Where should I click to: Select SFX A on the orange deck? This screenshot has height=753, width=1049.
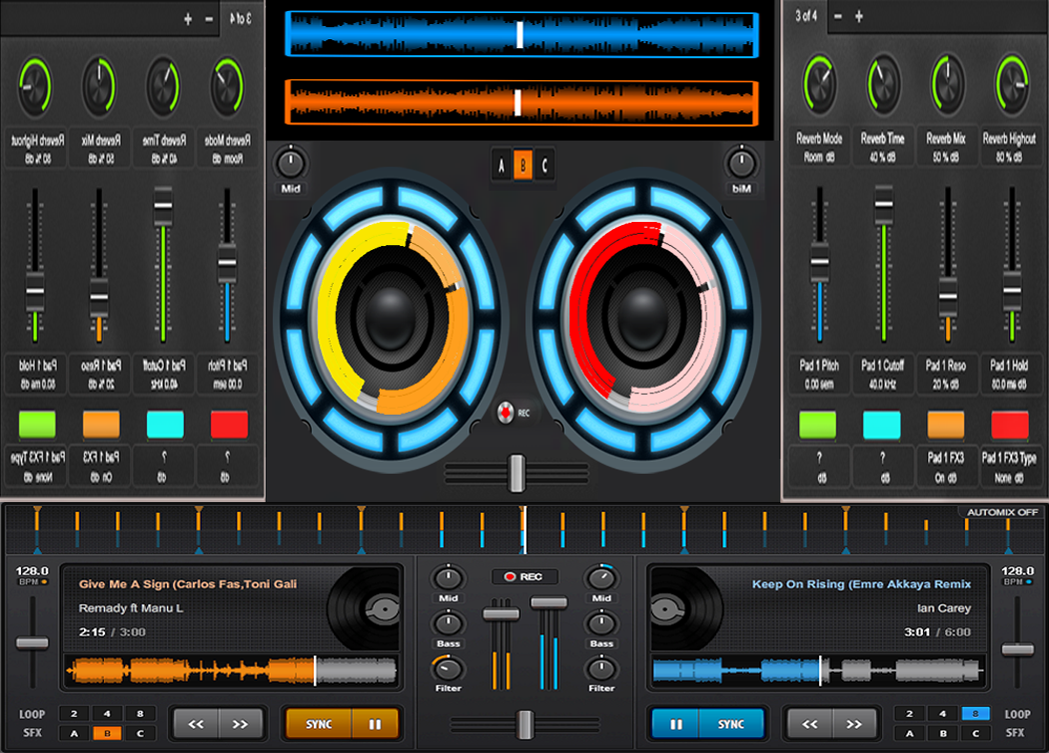pyautogui.click(x=74, y=733)
